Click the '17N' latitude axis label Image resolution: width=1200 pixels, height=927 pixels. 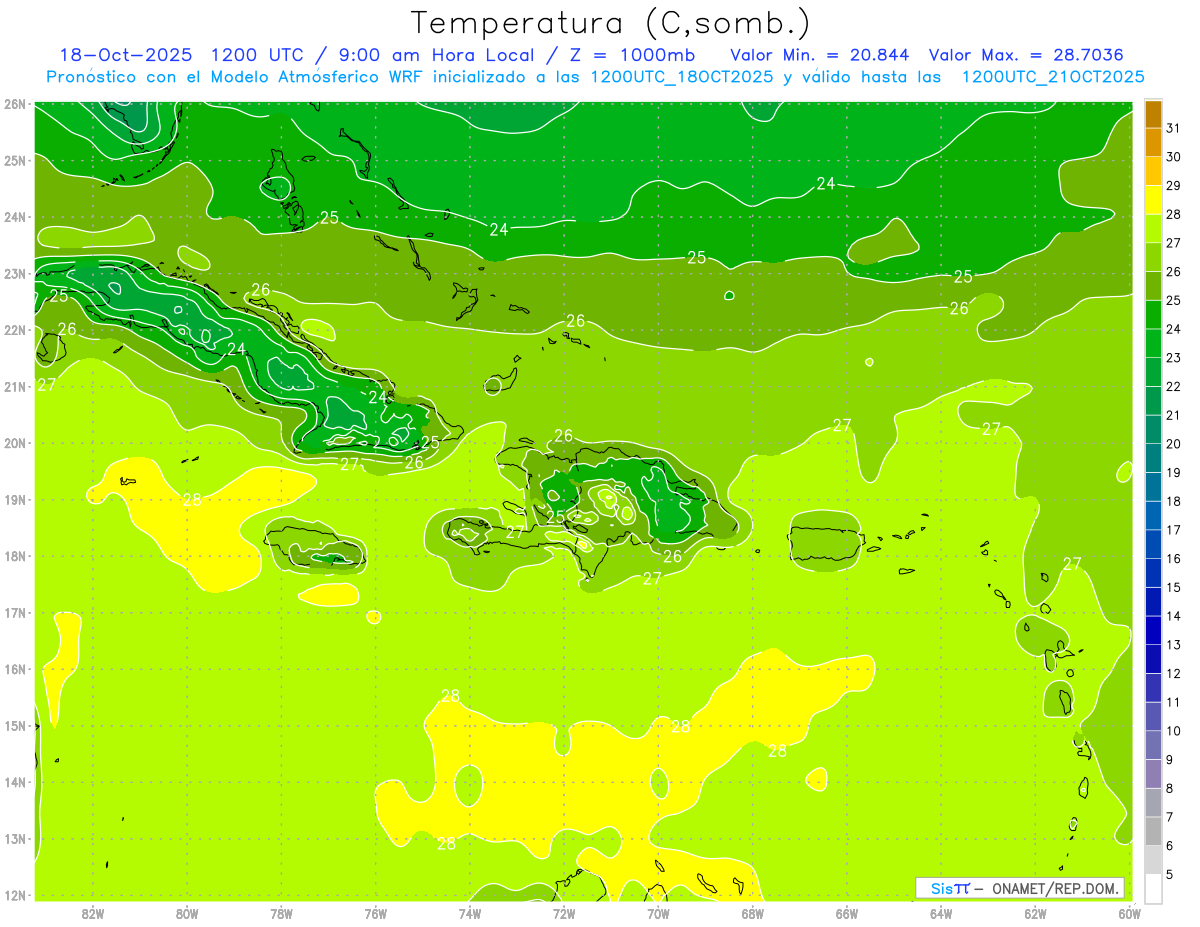coord(15,612)
